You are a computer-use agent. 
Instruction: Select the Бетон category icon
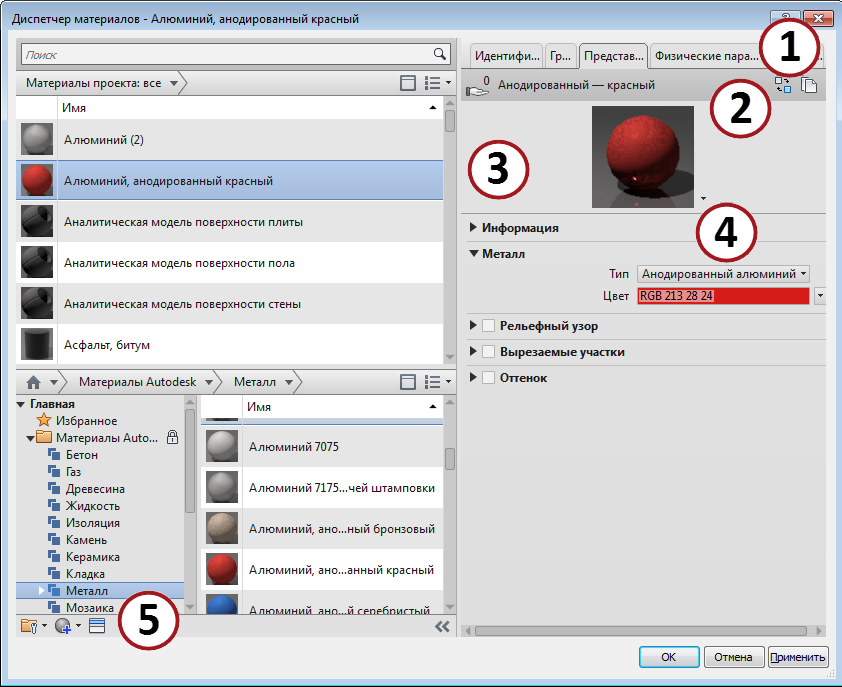(54, 454)
